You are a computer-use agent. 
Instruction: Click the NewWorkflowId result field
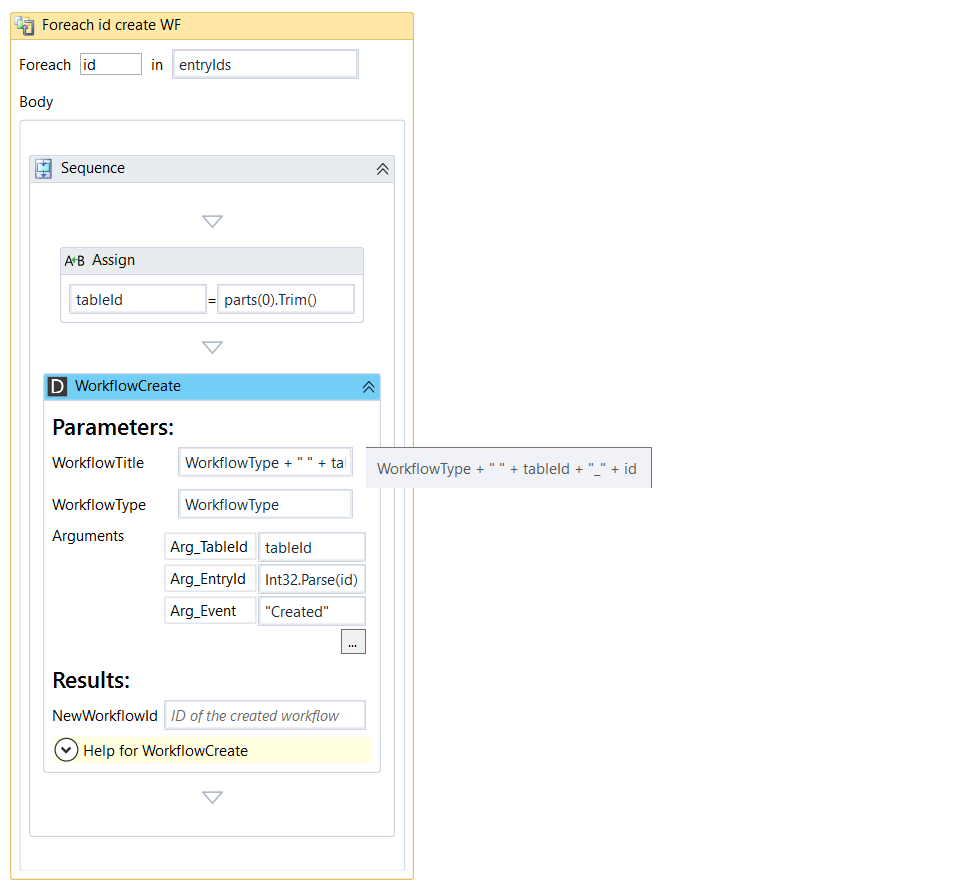coord(265,716)
